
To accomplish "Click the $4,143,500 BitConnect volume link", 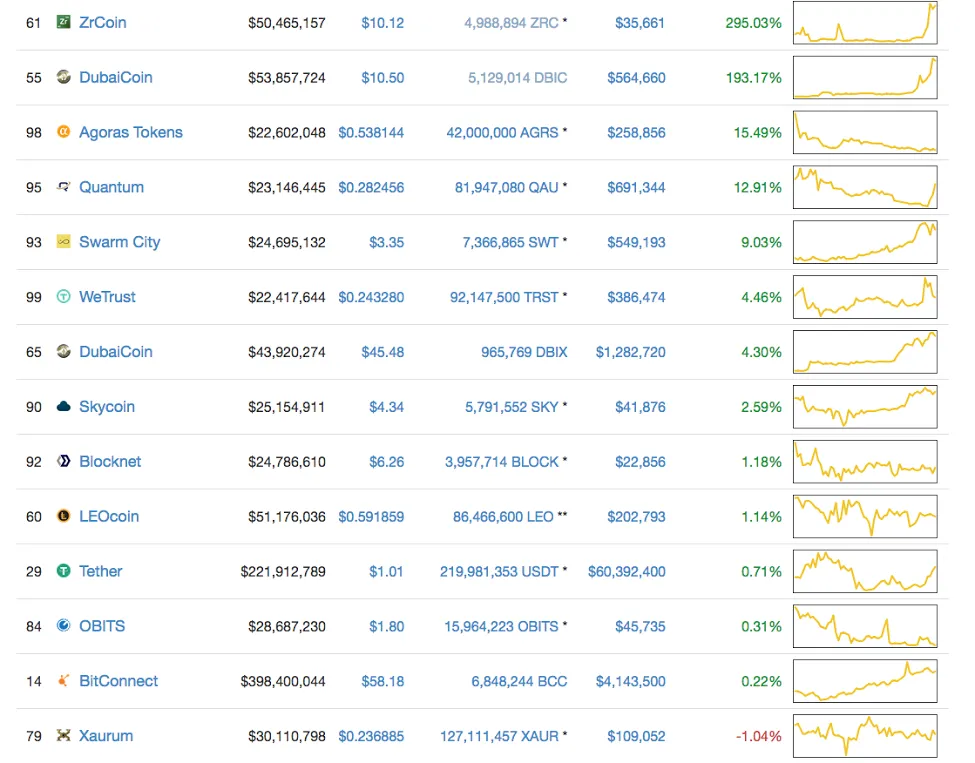I will [631, 681].
